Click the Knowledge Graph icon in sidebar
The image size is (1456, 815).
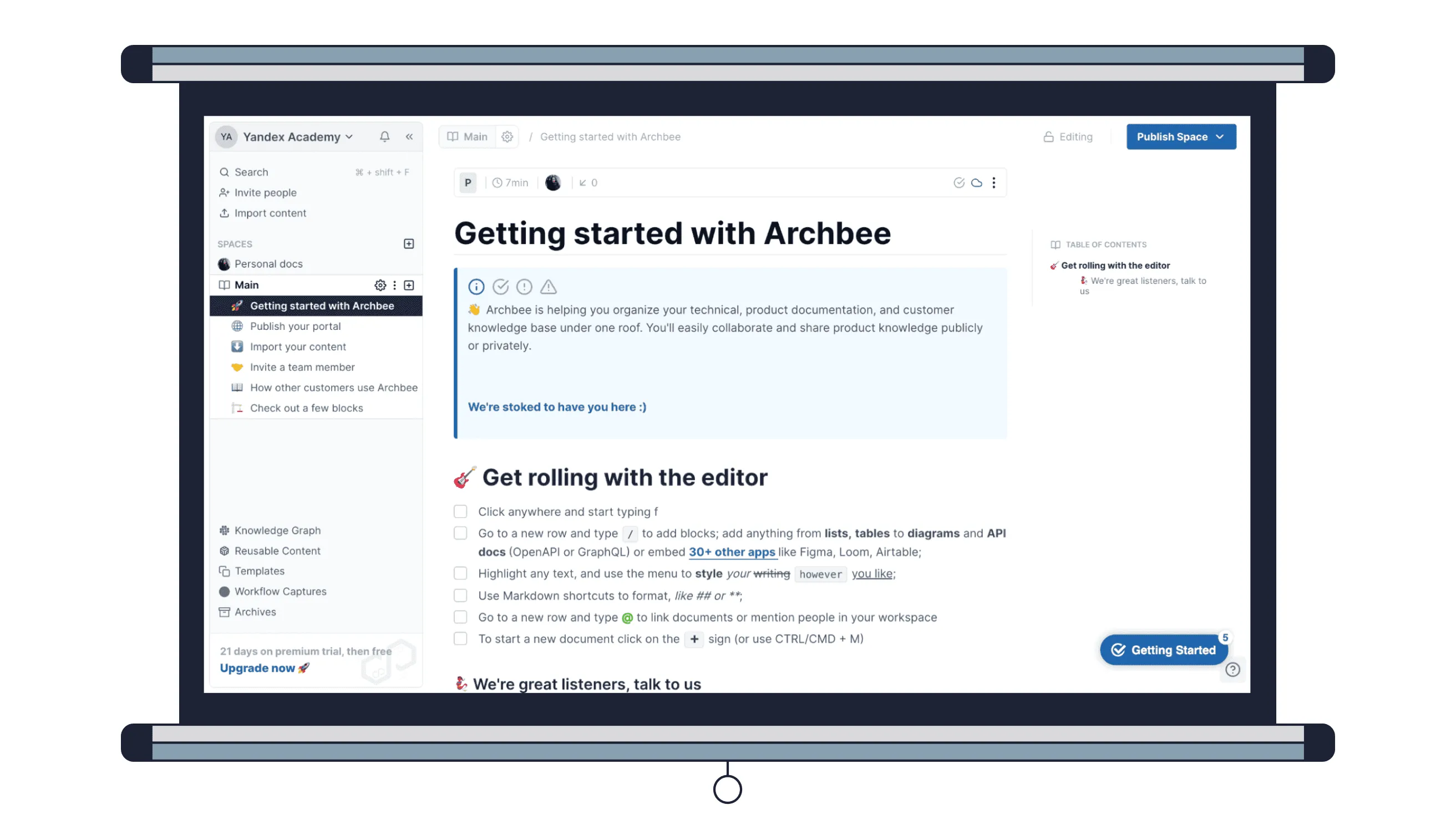pos(224,530)
